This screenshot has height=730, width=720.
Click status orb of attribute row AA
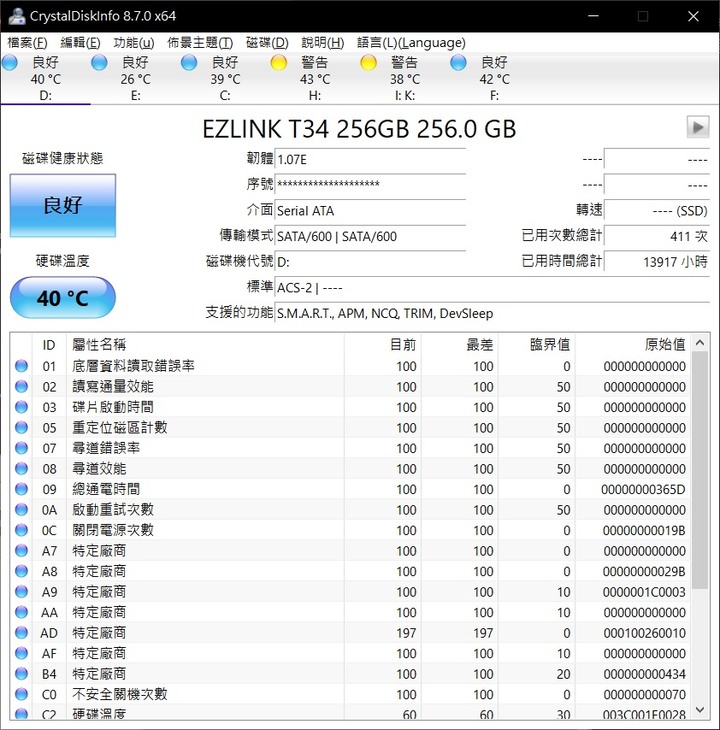(21, 612)
